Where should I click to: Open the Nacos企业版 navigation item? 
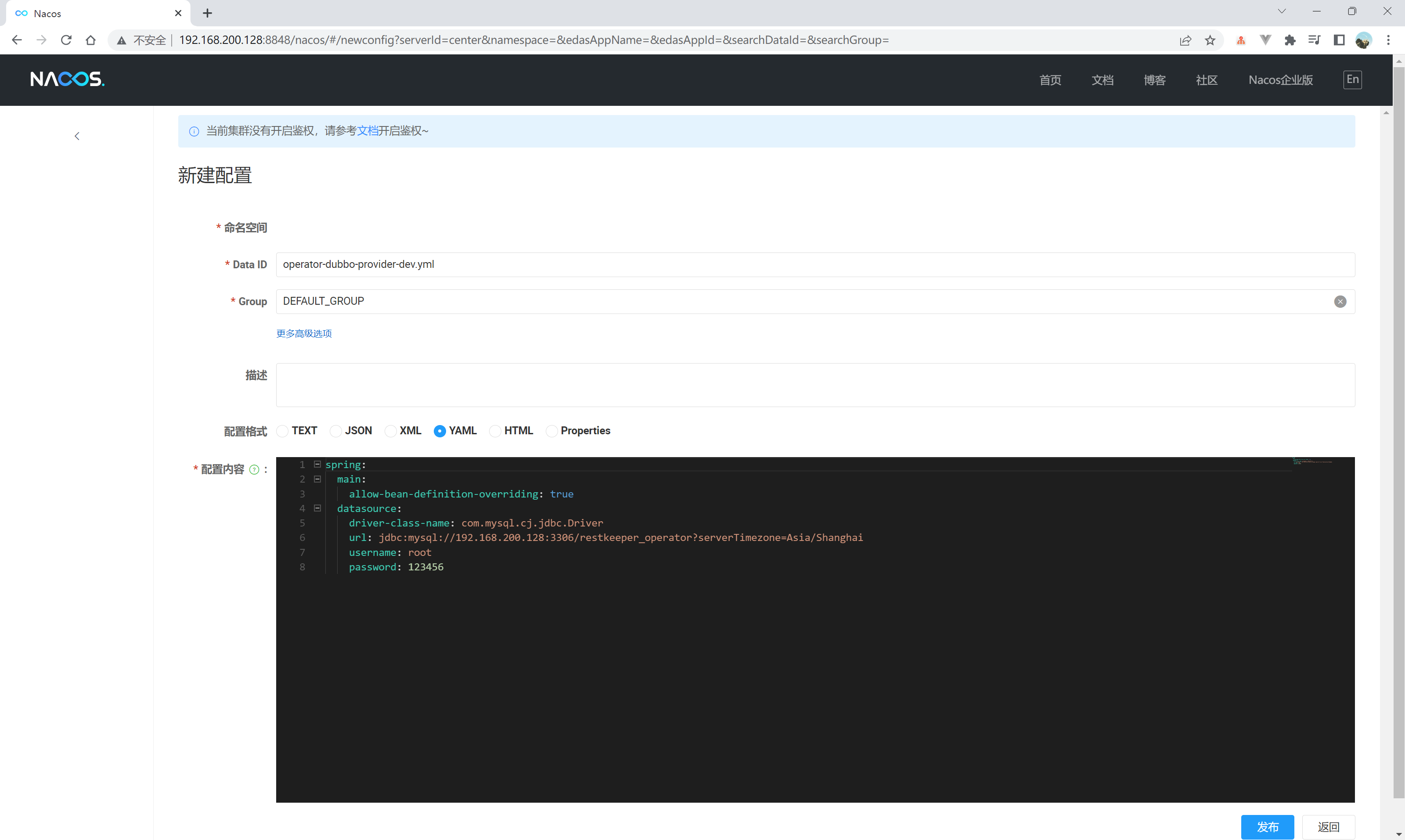tap(1280, 80)
